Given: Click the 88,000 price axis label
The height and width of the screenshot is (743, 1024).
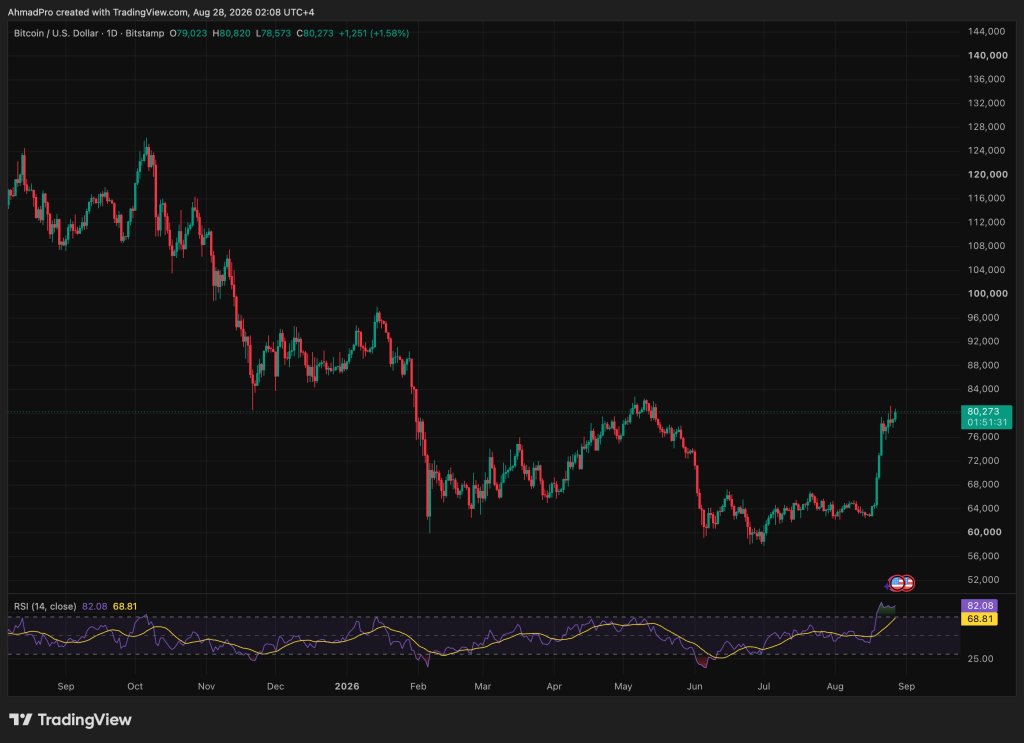Looking at the screenshot, I should [x=984, y=365].
